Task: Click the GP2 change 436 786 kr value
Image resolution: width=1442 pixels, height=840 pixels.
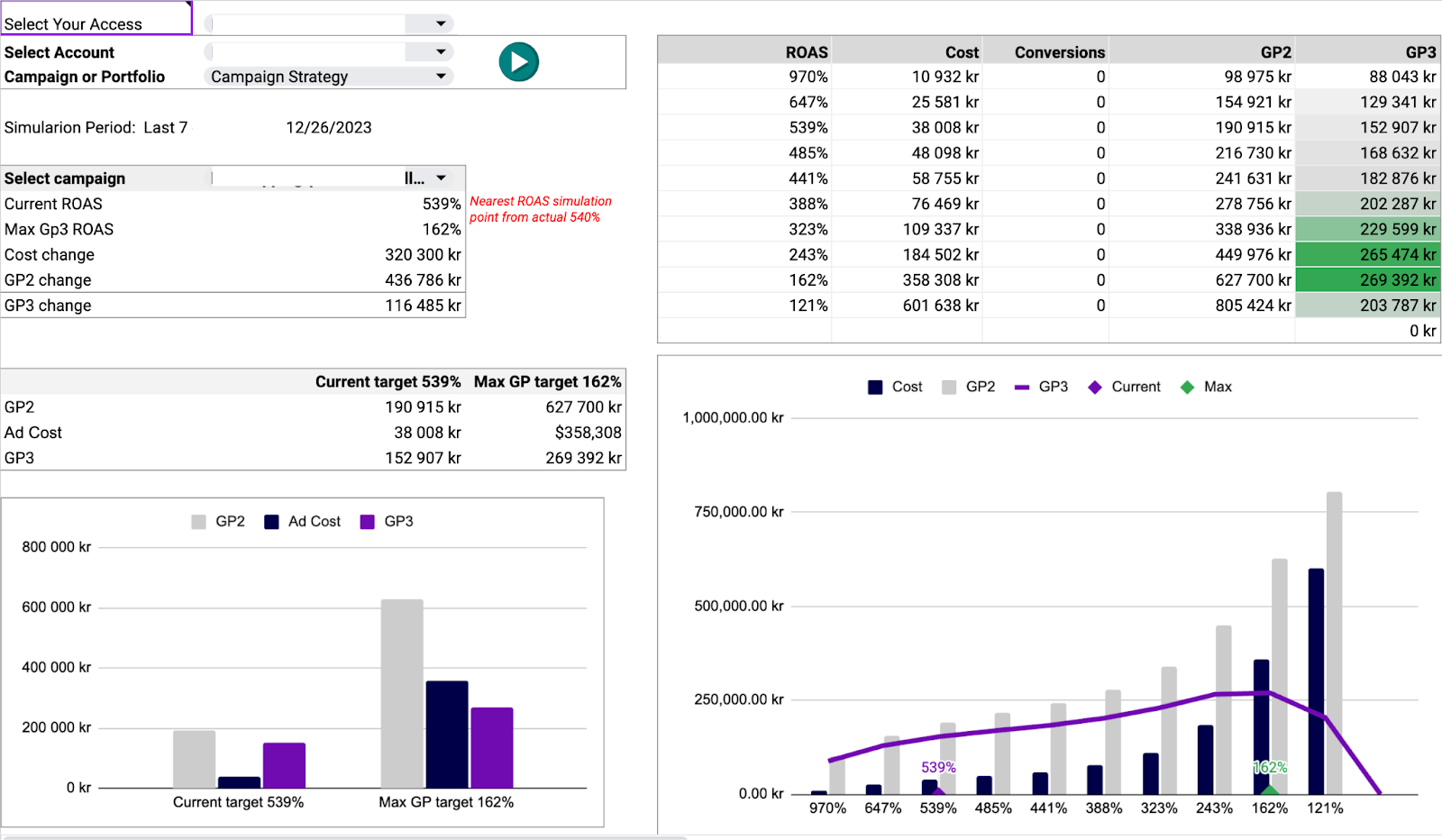Action: click(x=423, y=280)
